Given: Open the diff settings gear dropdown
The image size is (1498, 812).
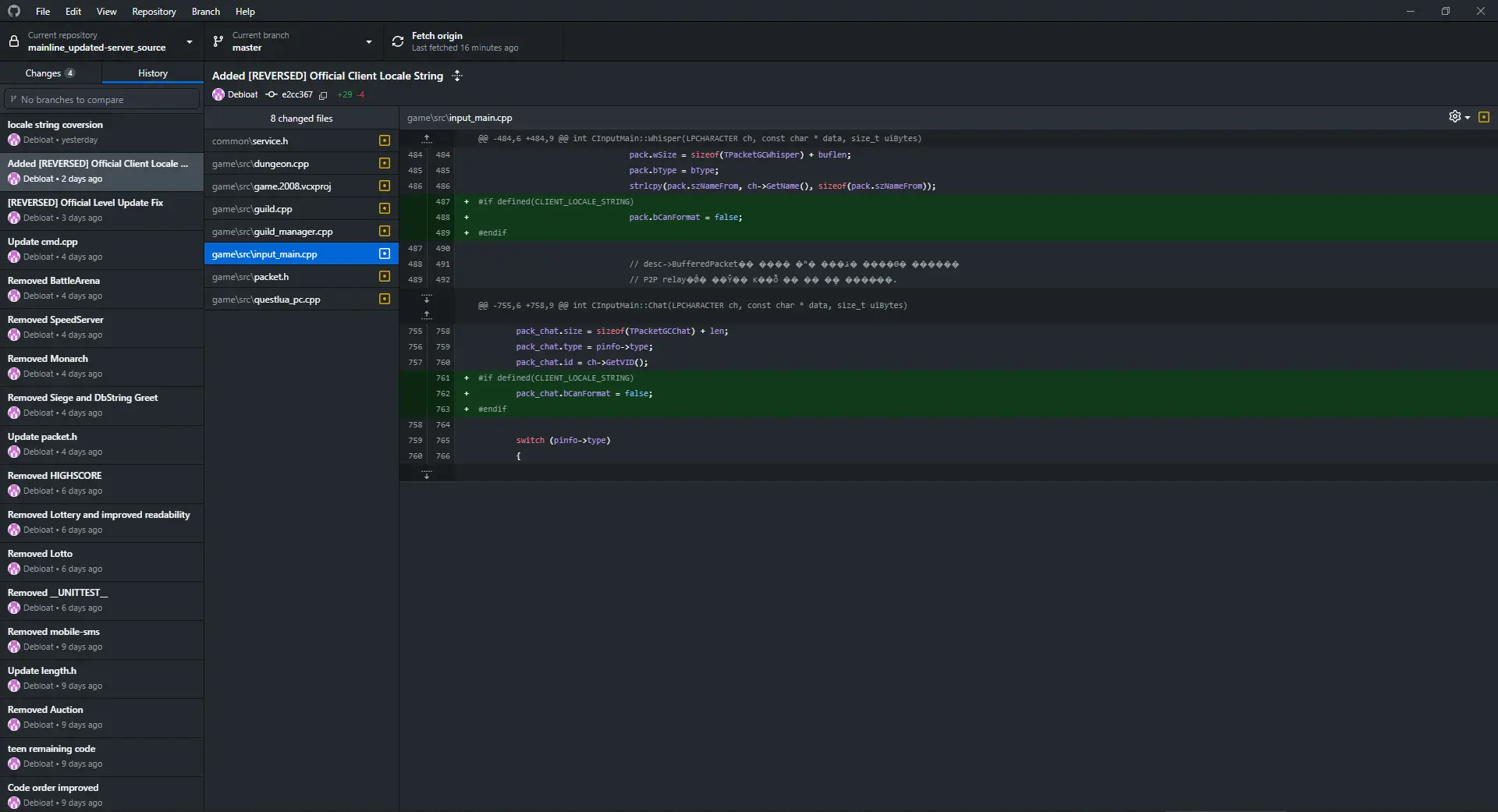Looking at the screenshot, I should pos(1458,117).
